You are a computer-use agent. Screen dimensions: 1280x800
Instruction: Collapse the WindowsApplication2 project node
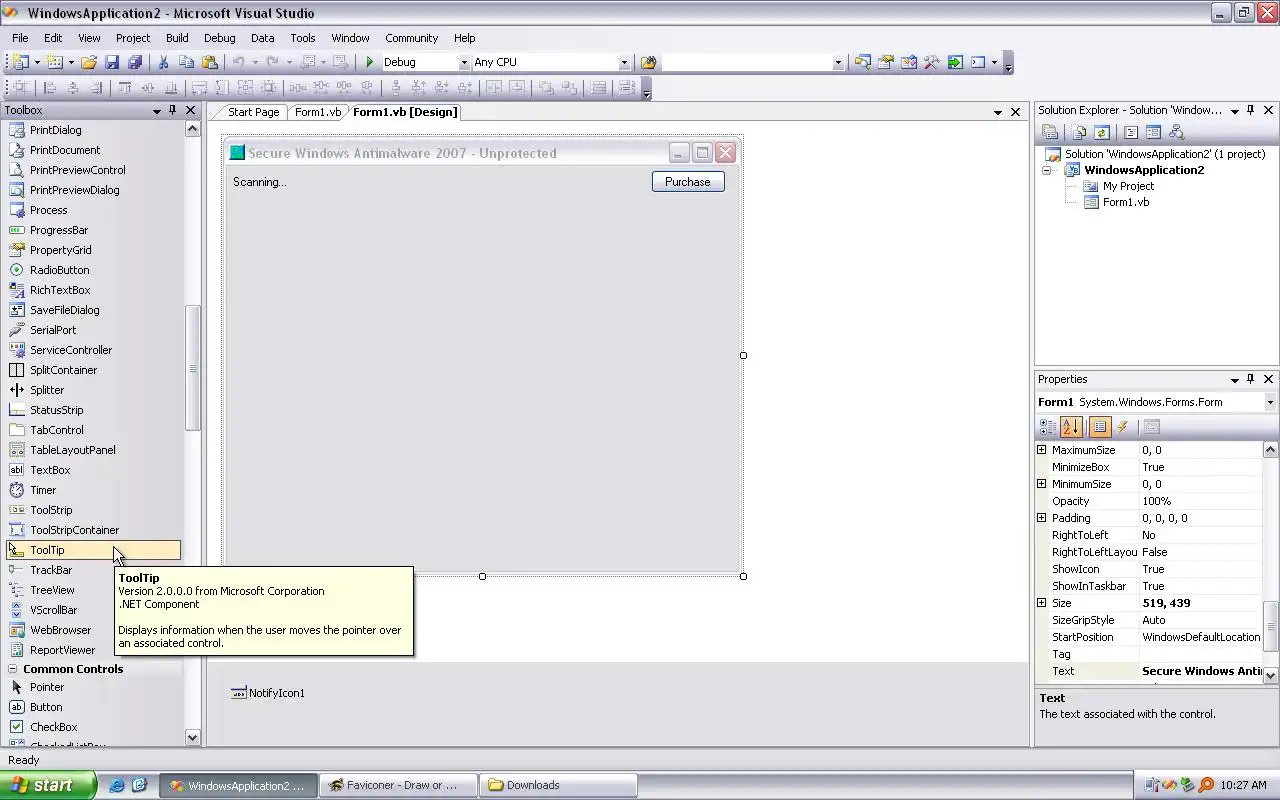tap(1047, 170)
